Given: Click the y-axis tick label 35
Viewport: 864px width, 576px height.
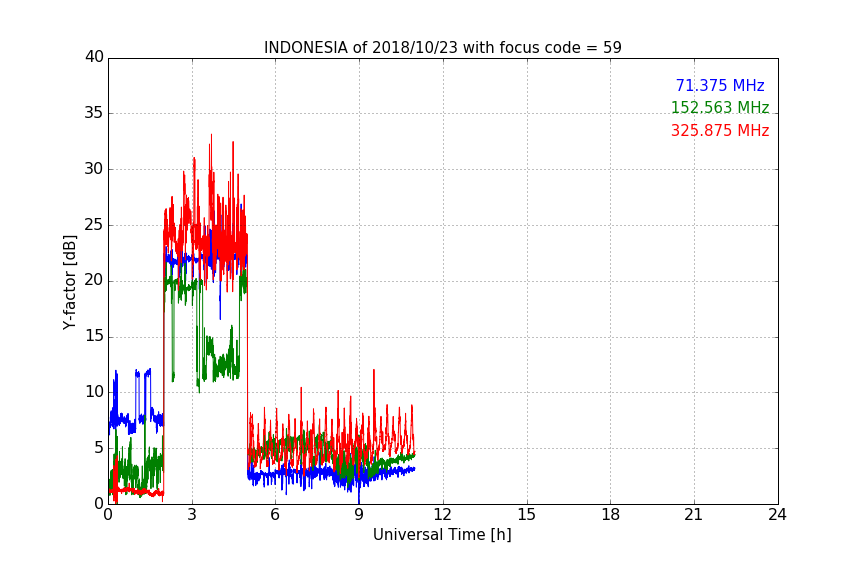Looking at the screenshot, I should (94, 113).
